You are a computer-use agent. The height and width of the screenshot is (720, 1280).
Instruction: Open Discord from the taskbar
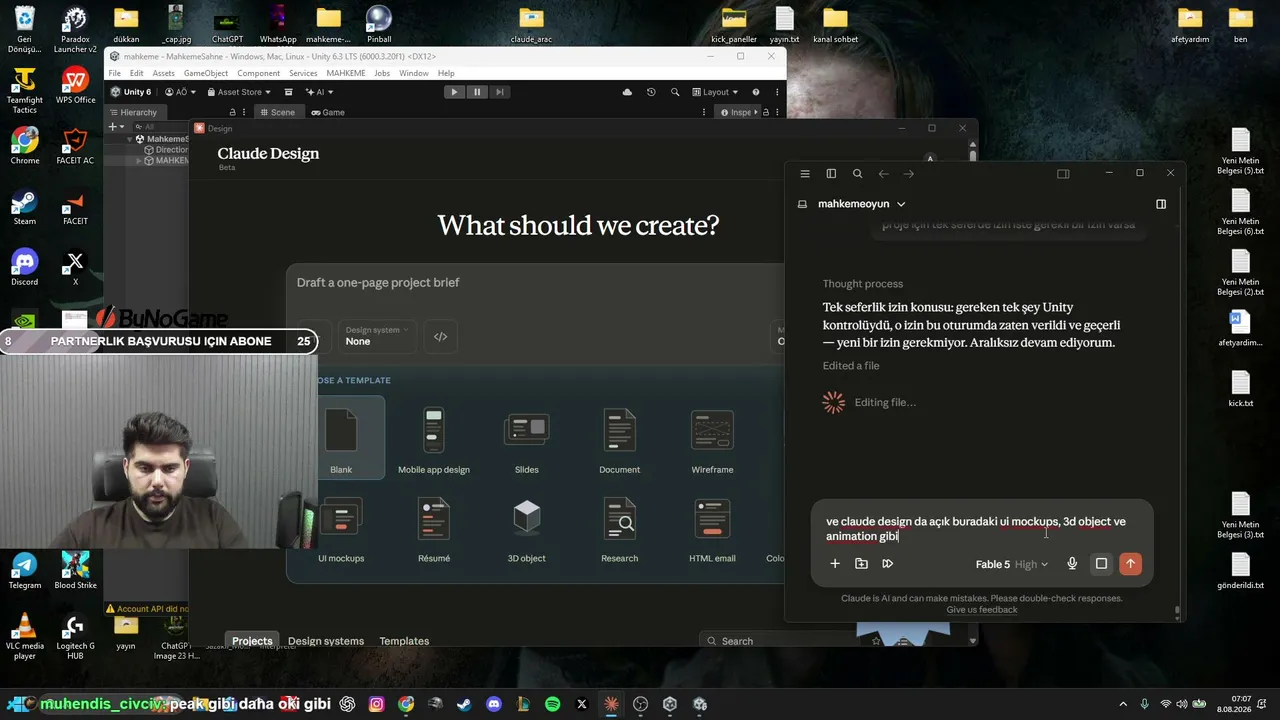point(494,704)
